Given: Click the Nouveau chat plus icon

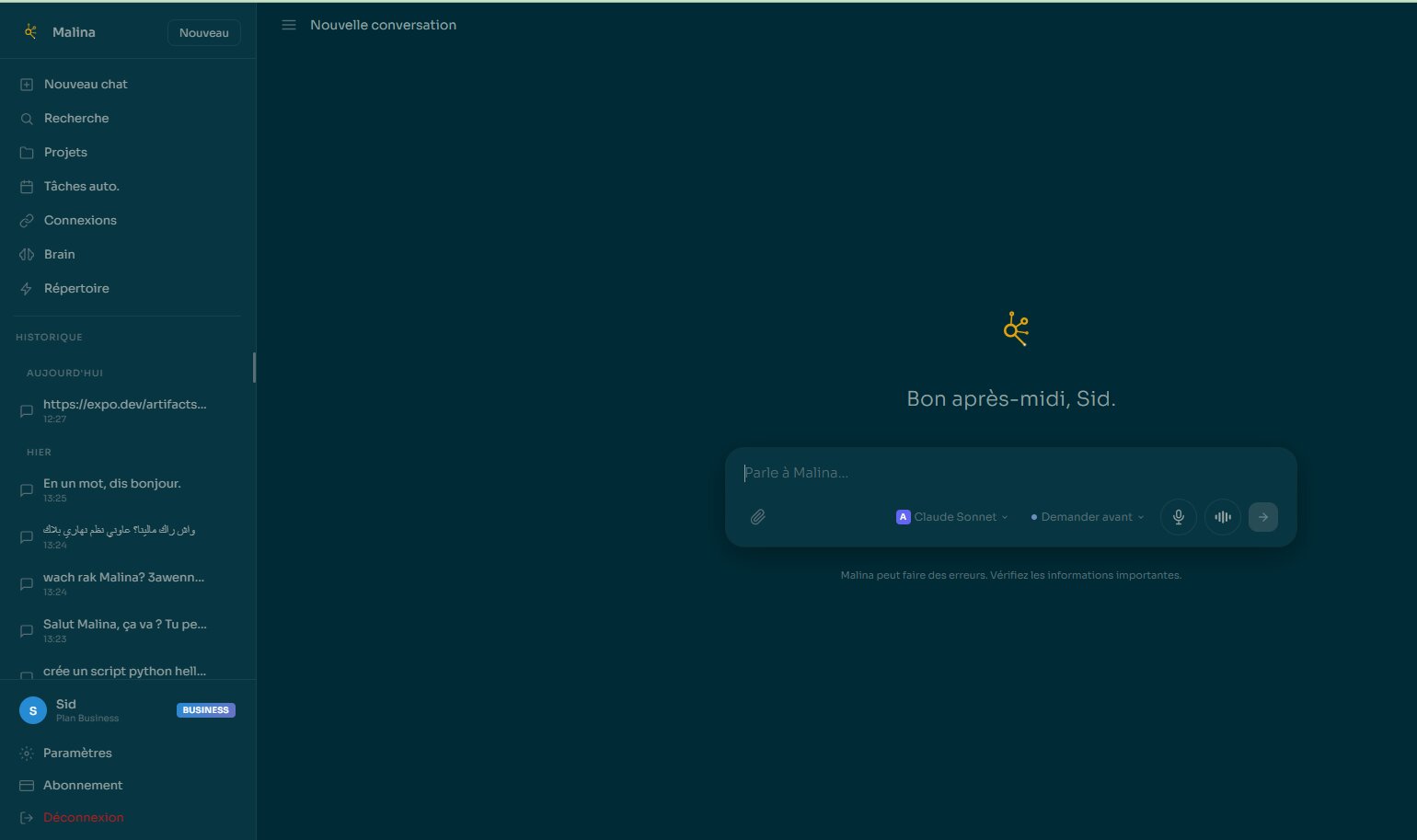Looking at the screenshot, I should point(27,84).
